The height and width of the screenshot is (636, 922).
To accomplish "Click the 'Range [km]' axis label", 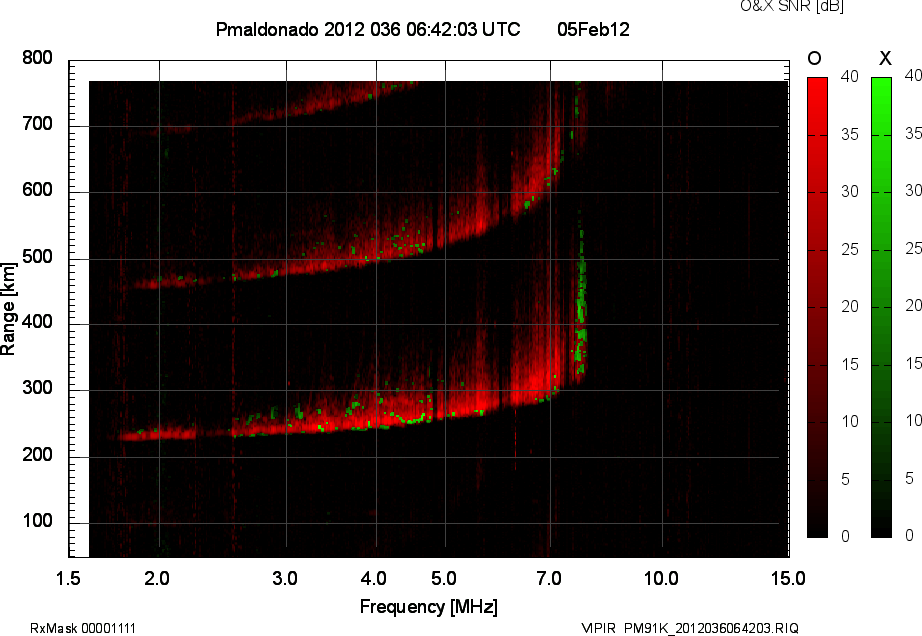I will 8,309.
